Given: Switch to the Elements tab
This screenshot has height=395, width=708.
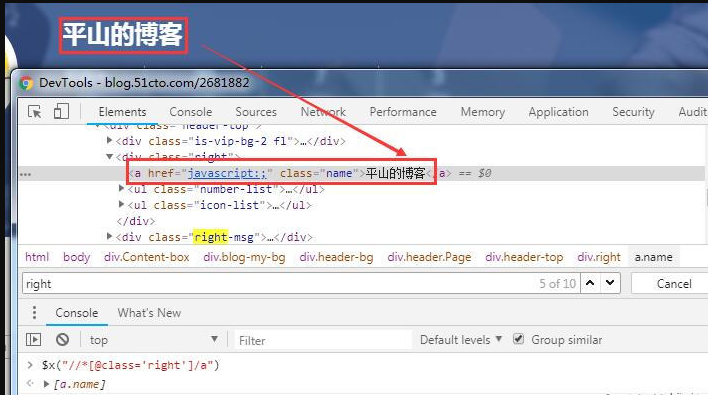Looking at the screenshot, I should [122, 112].
